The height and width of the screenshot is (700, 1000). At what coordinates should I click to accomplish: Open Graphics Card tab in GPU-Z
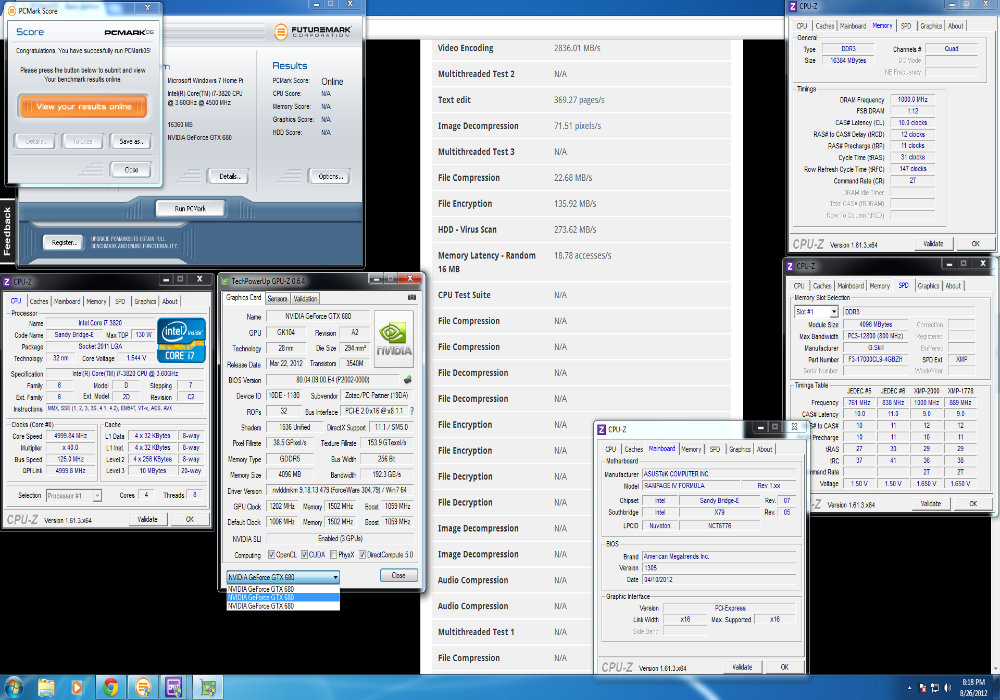tap(244, 298)
